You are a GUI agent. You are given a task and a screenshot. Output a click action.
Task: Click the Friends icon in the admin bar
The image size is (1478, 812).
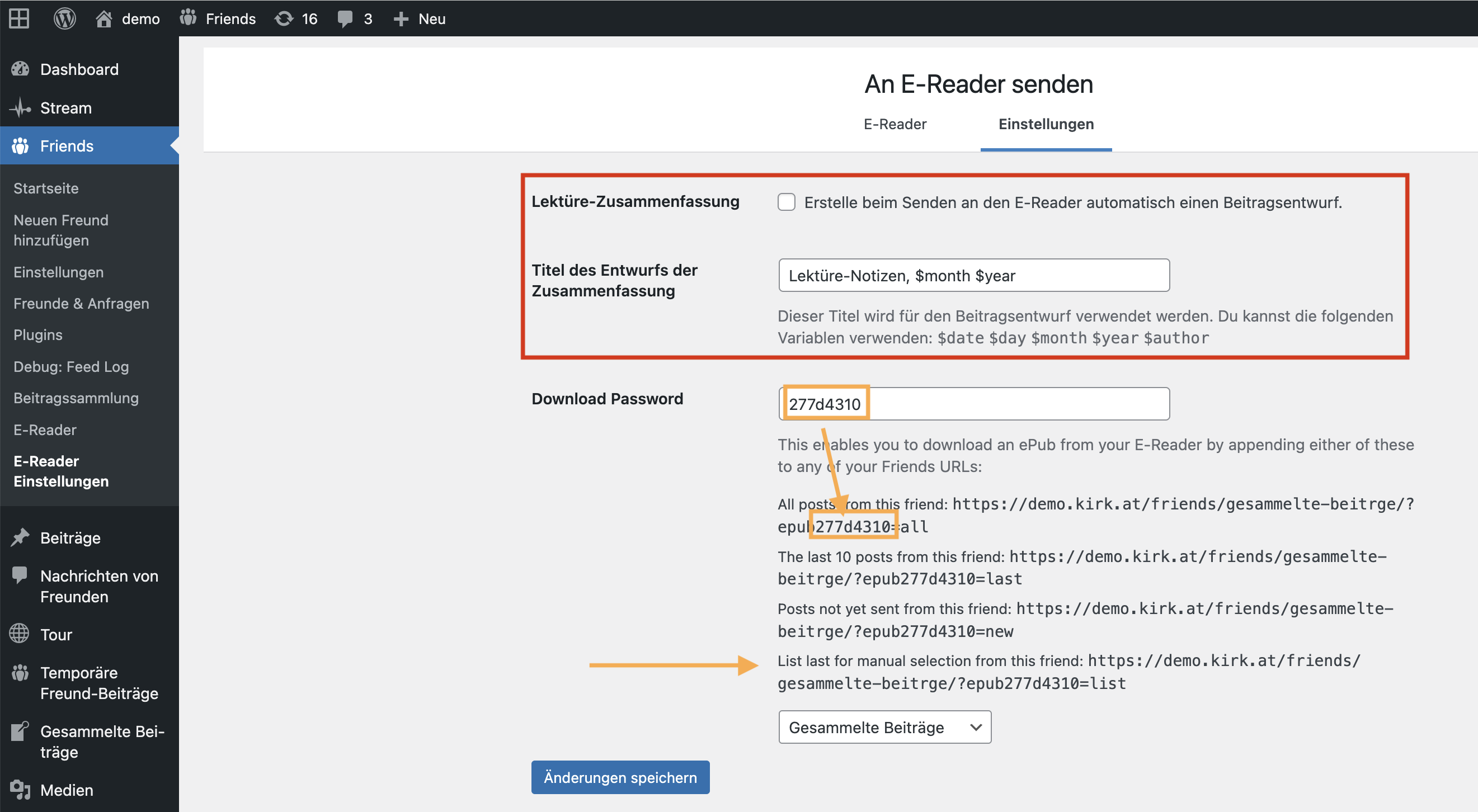click(x=187, y=18)
